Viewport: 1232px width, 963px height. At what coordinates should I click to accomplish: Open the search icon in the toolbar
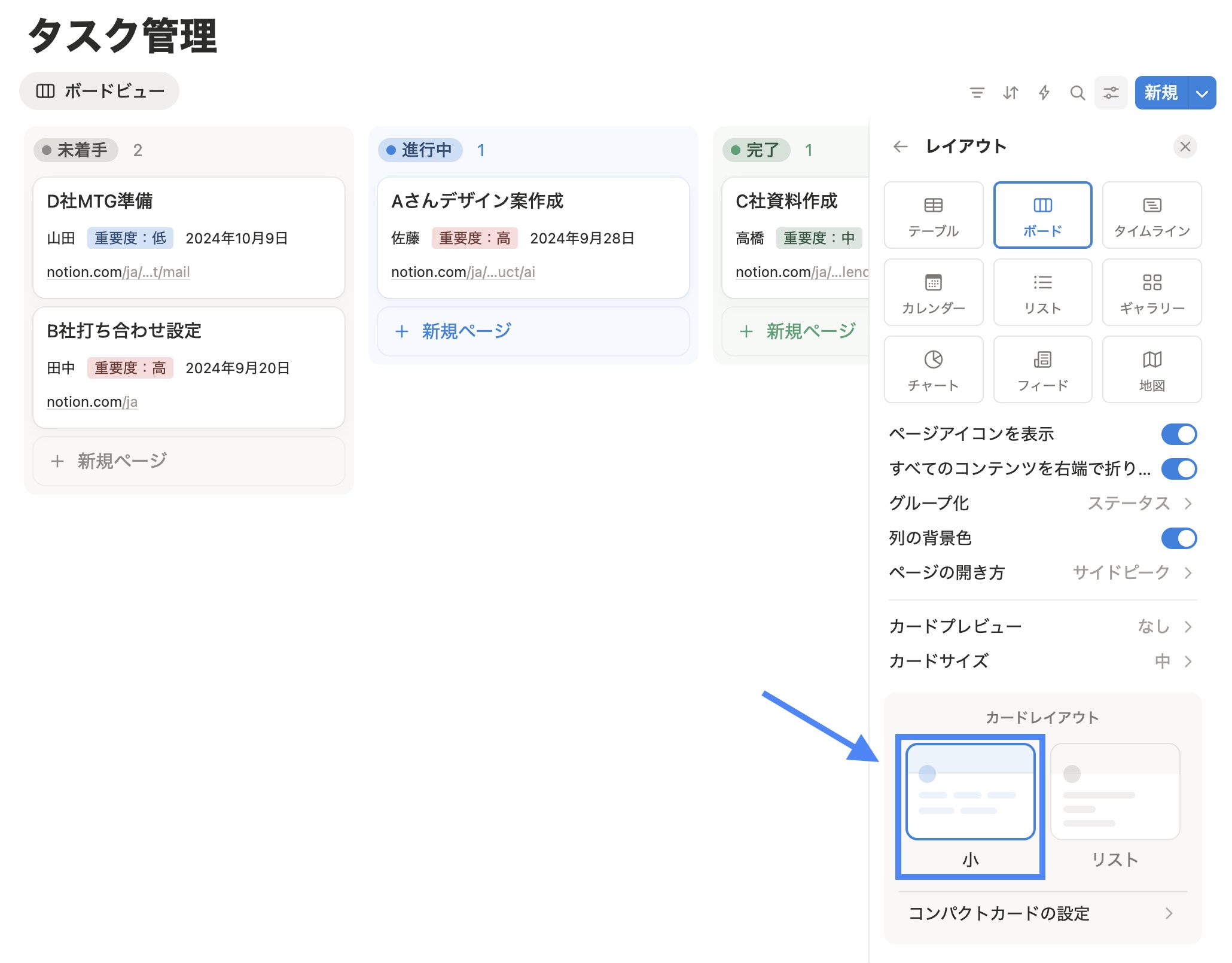point(1077,93)
